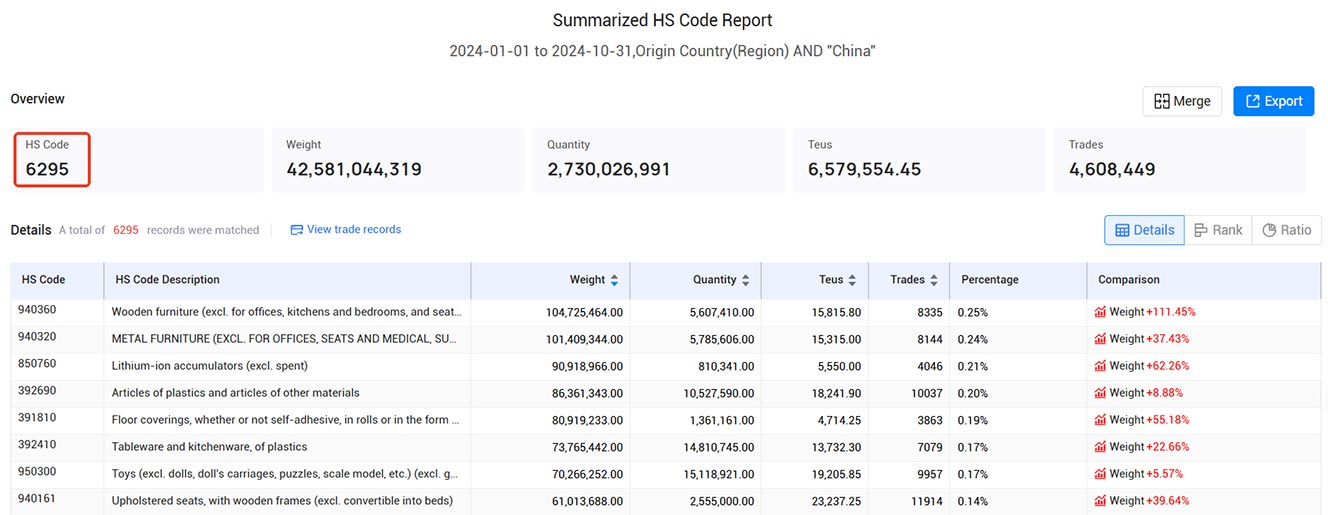Image resolution: width=1328 pixels, height=515 pixels.
Task: Switch to the Details view tab
Action: tap(1144, 230)
